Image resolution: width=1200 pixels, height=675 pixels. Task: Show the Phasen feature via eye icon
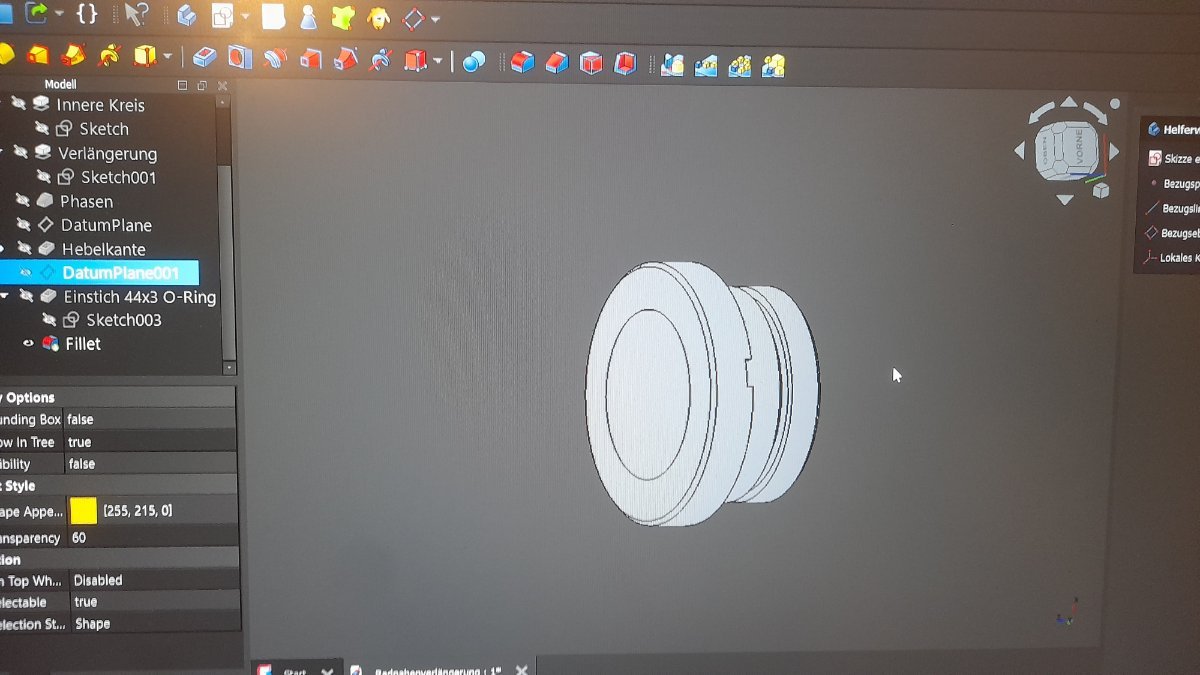coord(23,201)
